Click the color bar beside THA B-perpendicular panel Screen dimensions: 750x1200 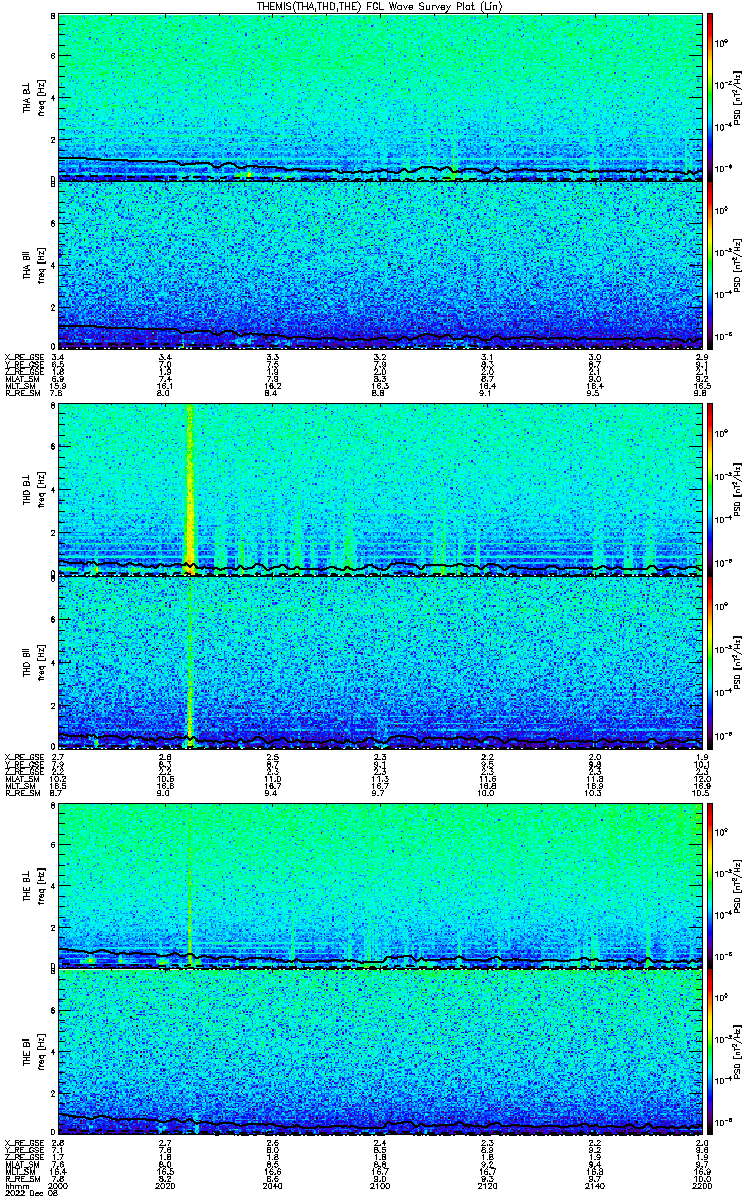point(711,97)
